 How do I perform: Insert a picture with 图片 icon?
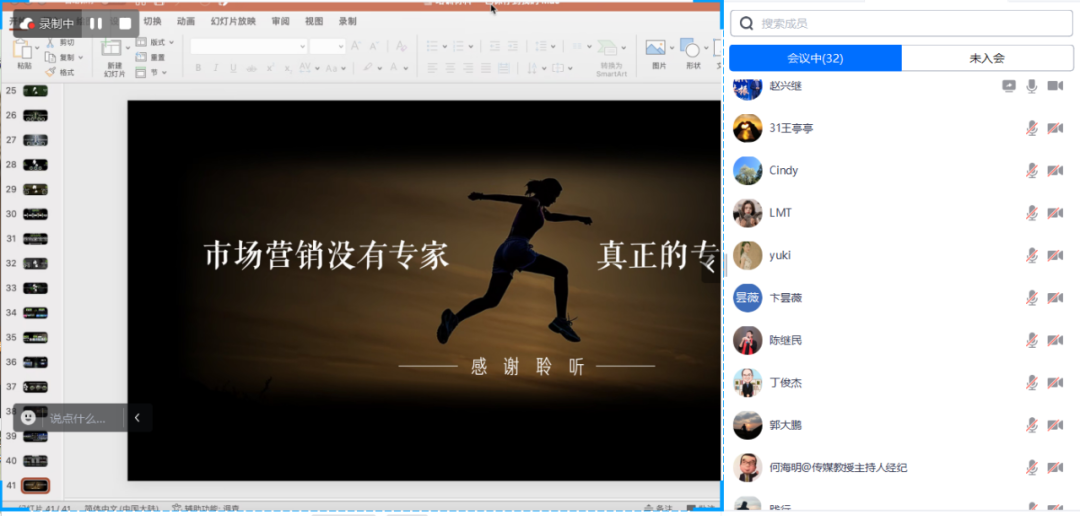(657, 50)
